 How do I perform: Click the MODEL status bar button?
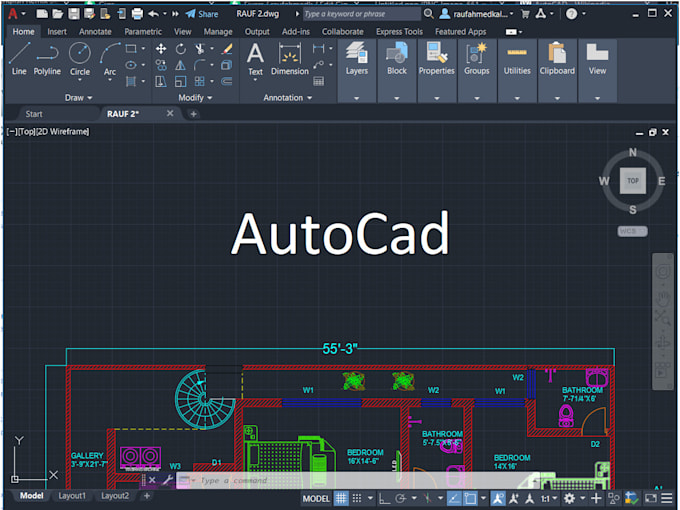316,499
